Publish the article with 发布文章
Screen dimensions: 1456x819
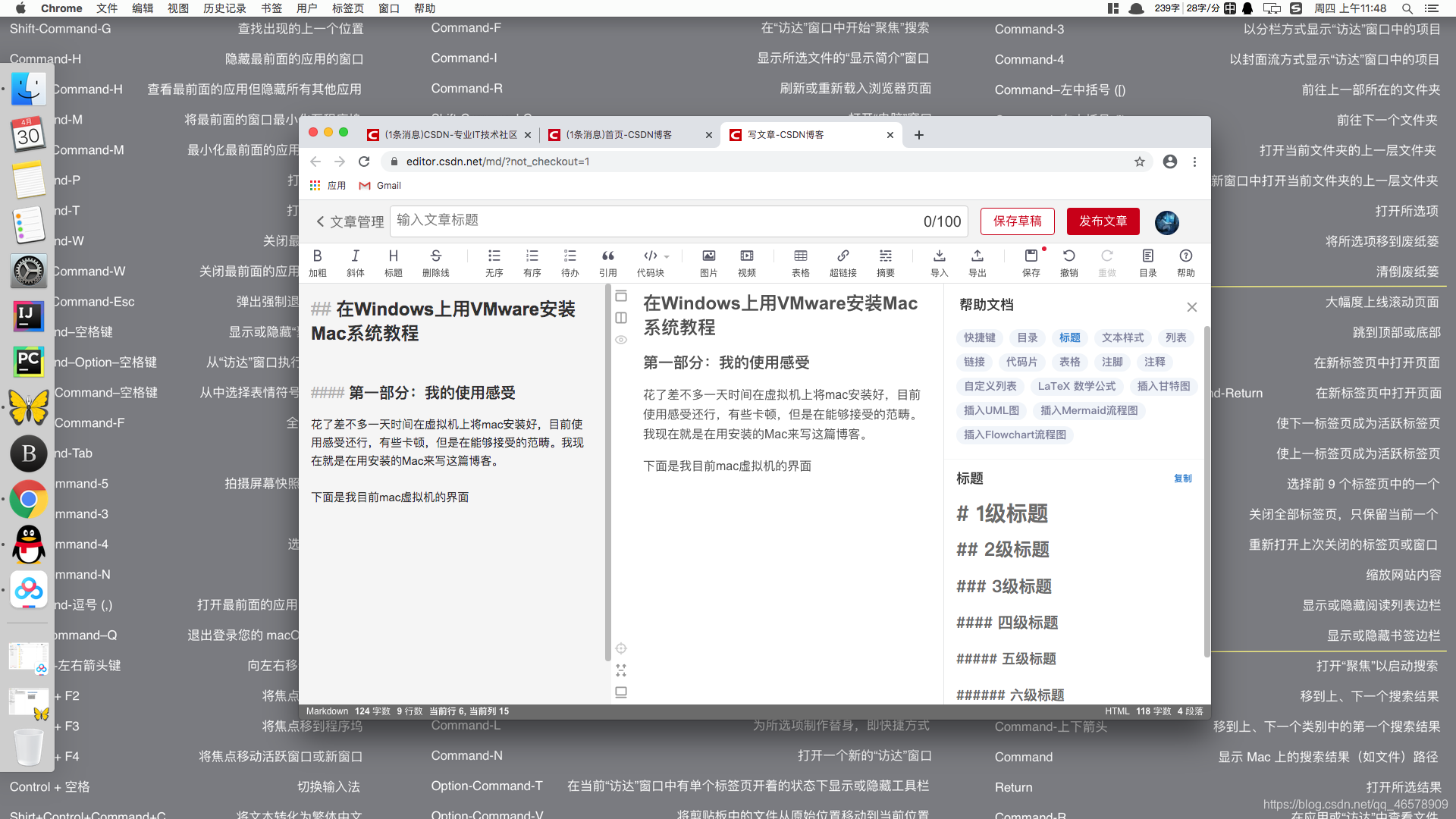pos(1103,221)
